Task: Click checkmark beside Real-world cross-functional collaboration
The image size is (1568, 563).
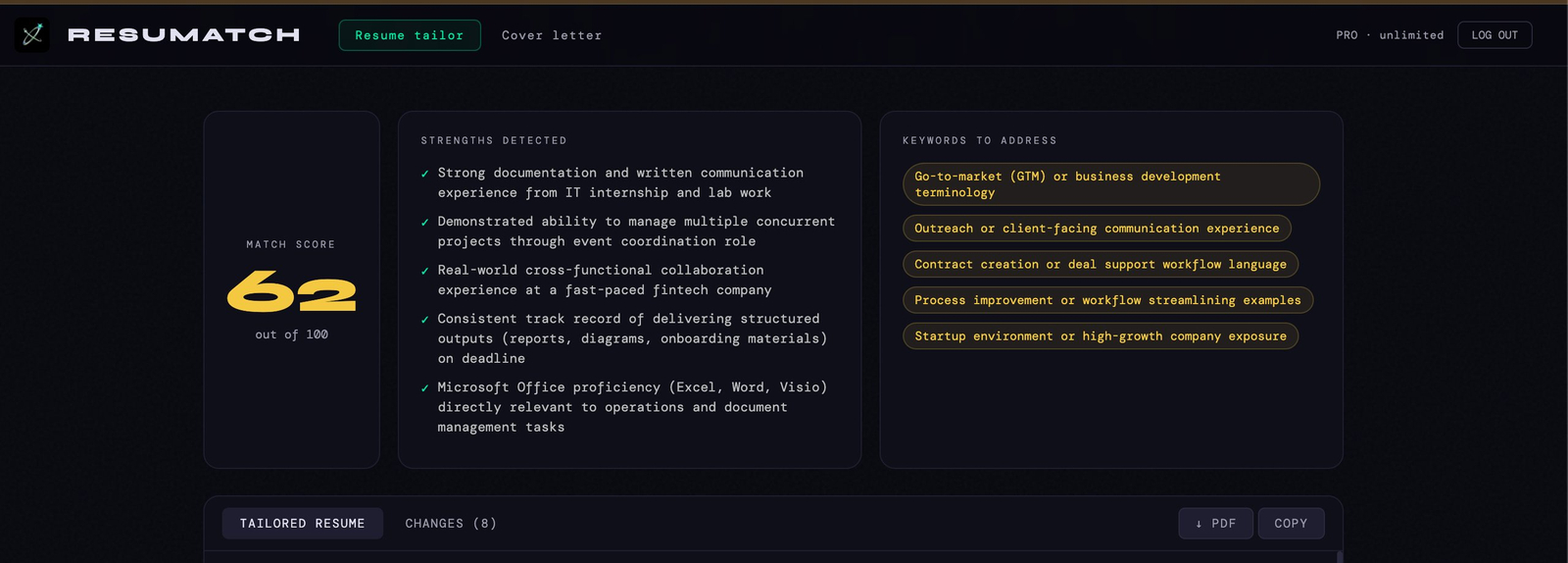Action: pyautogui.click(x=424, y=272)
